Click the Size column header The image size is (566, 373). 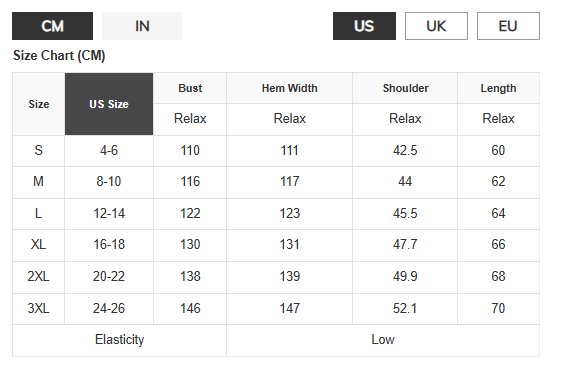(x=39, y=104)
